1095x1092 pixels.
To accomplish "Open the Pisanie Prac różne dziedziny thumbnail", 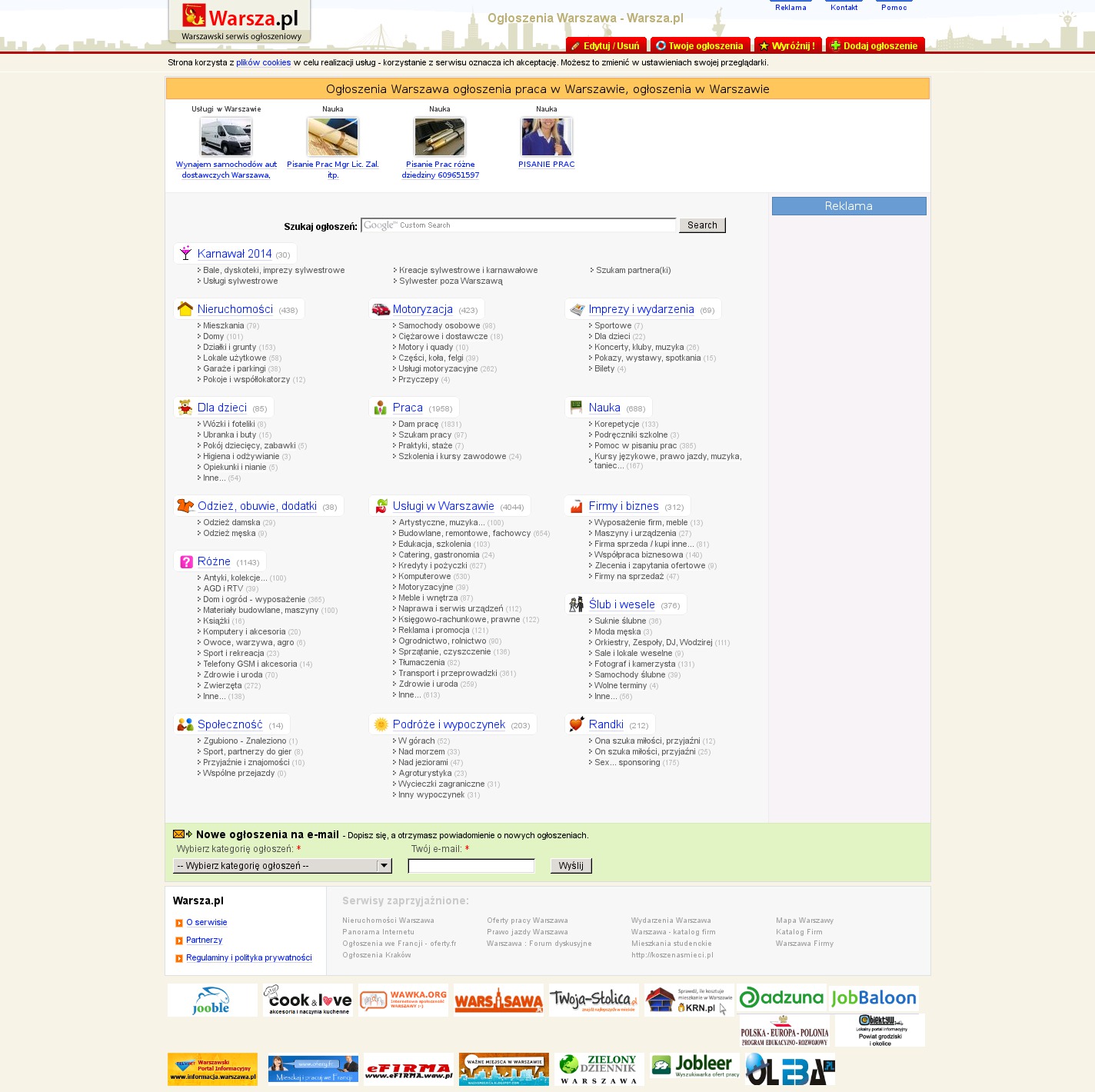I will point(440,137).
